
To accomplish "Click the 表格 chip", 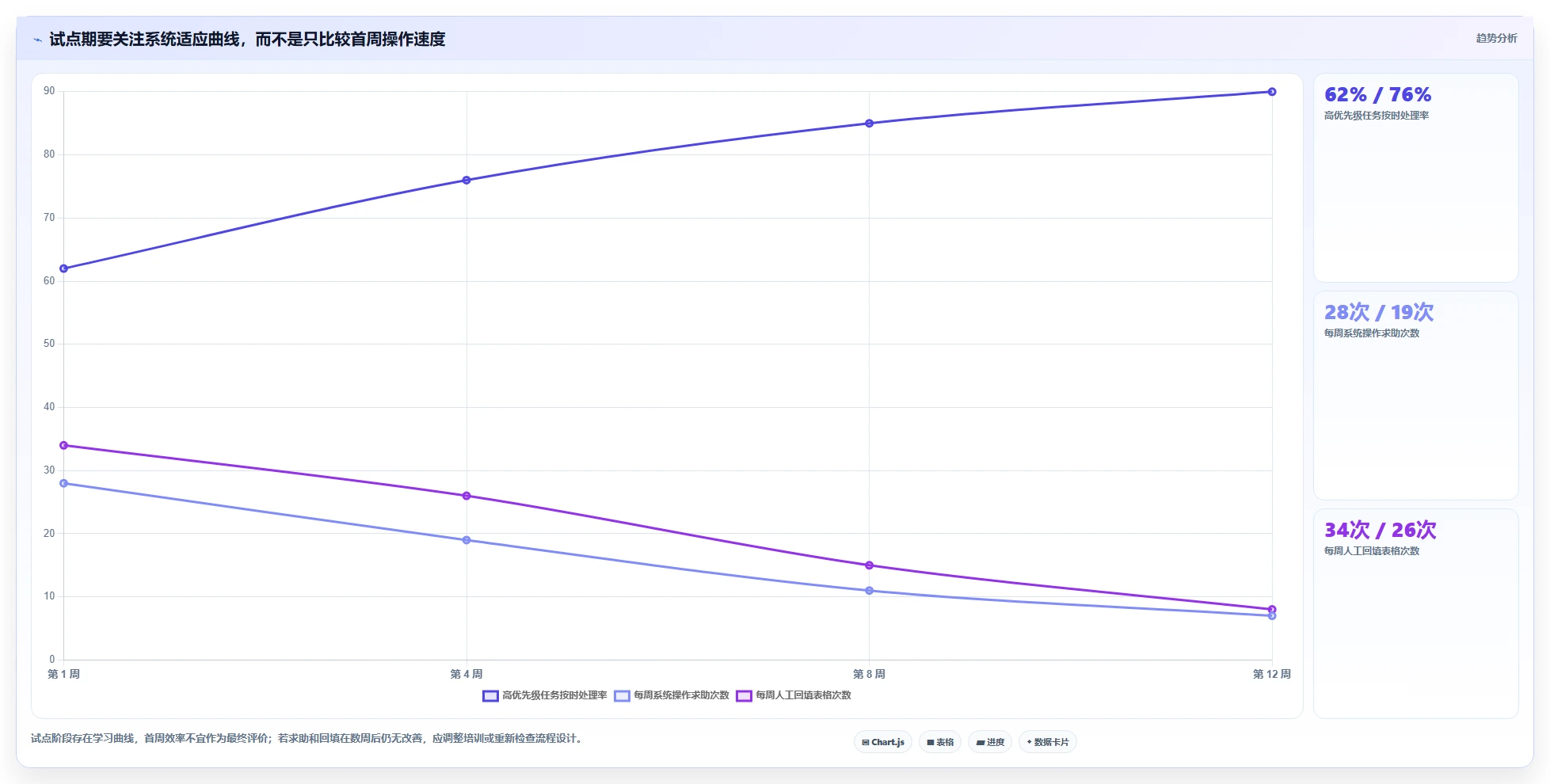I will click(x=940, y=742).
